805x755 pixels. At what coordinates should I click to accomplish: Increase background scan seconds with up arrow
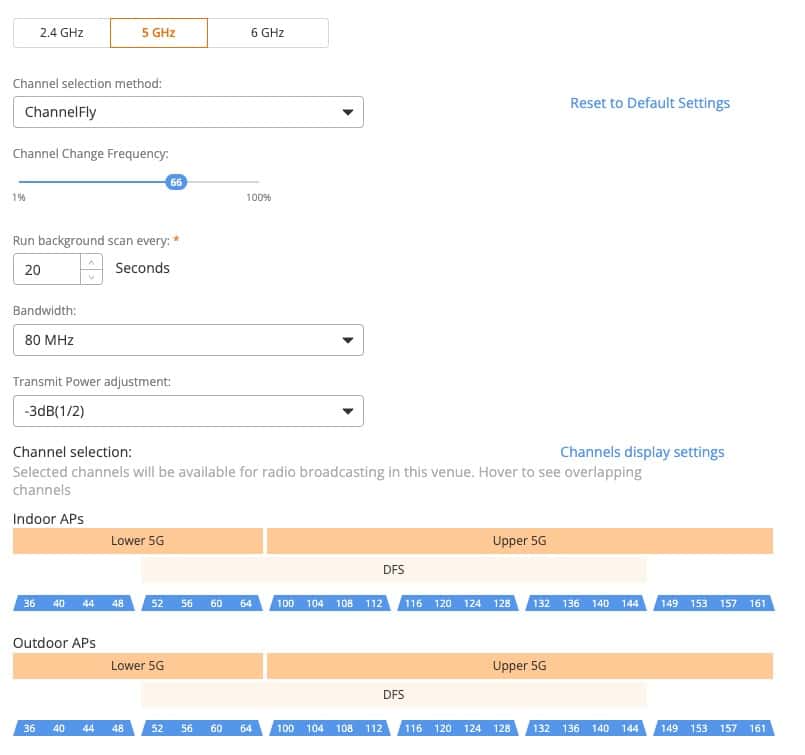point(91,262)
